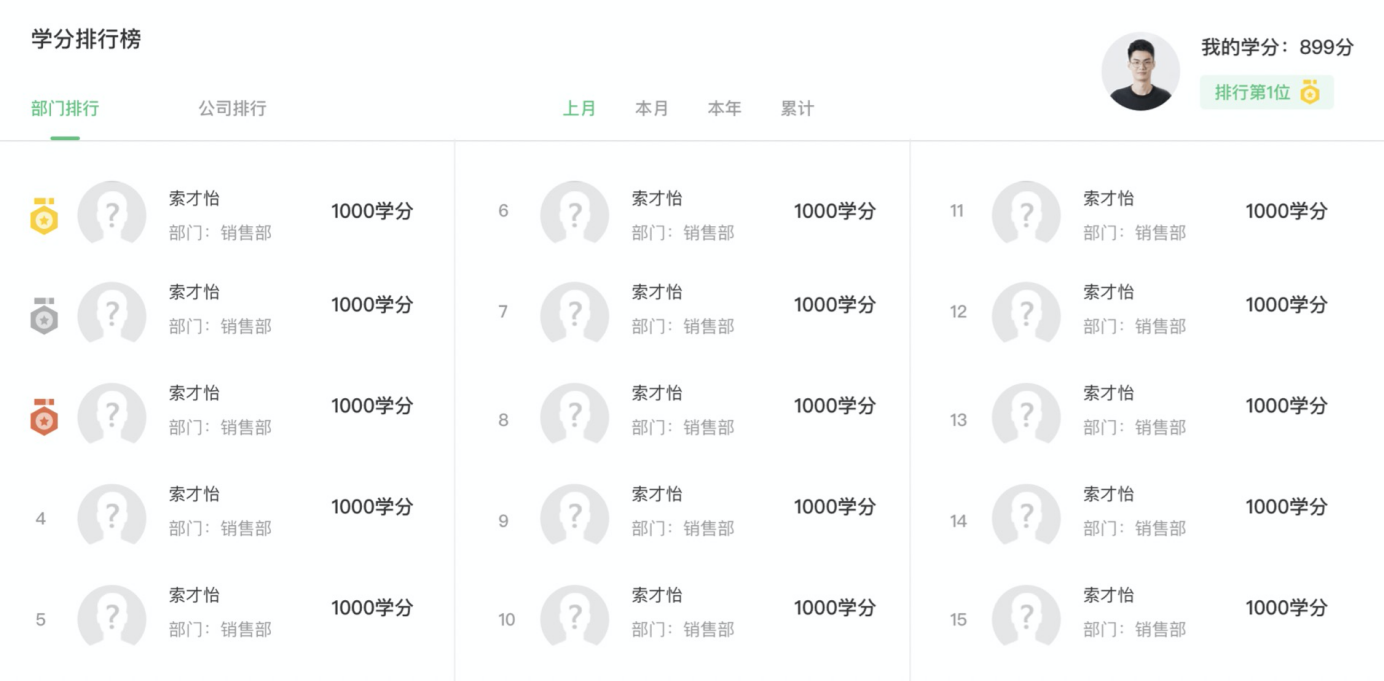1384x681 pixels.
Task: Click the 排行第1位 ranking badge
Action: [1267, 92]
